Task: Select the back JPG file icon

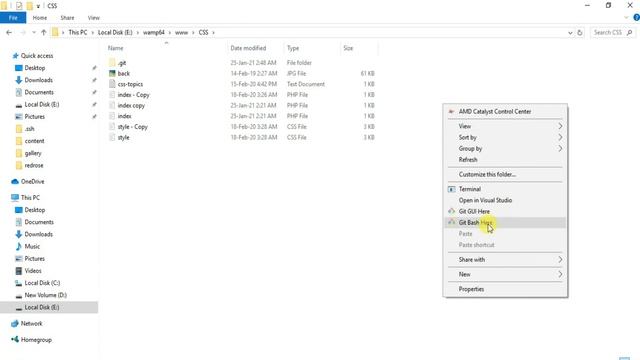Action: [112, 73]
